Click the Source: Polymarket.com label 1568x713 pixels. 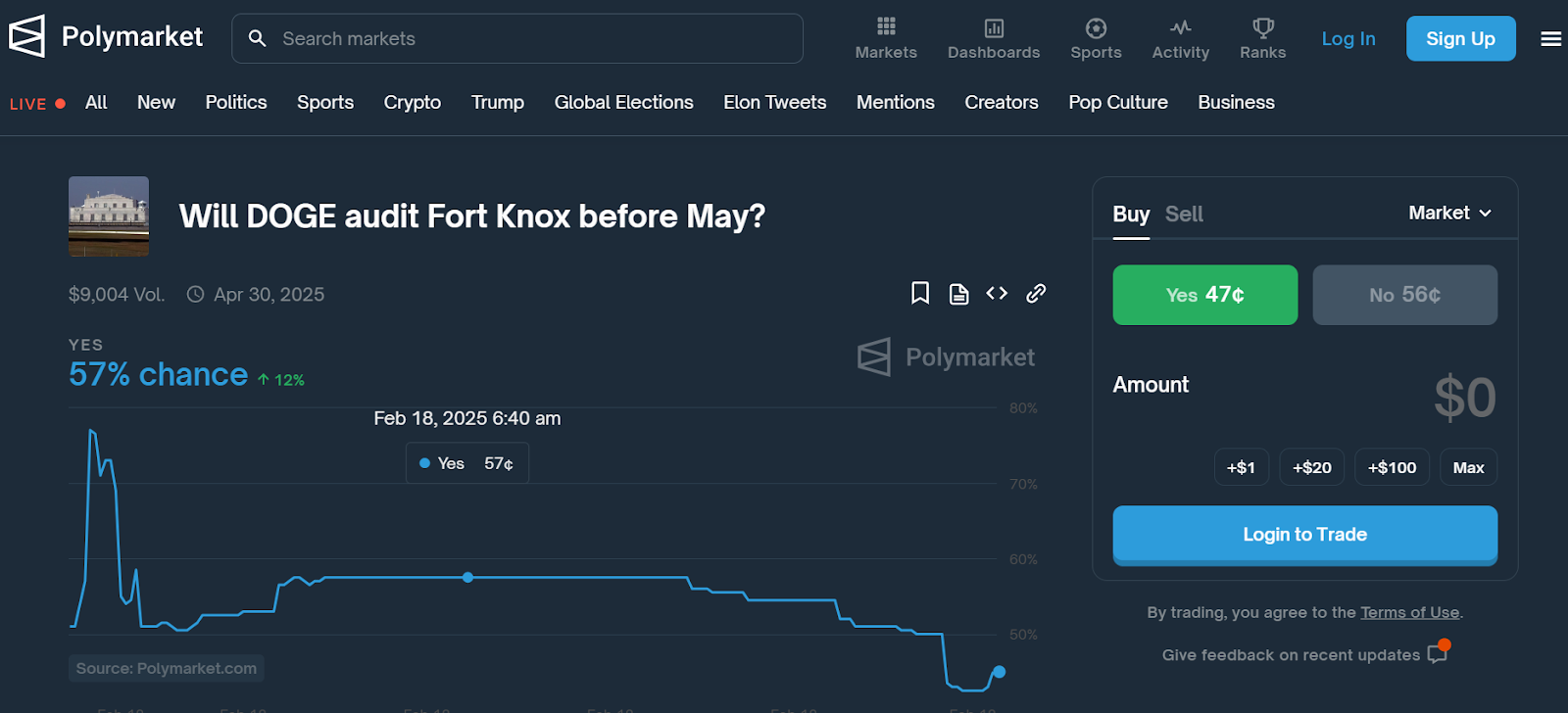pyautogui.click(x=167, y=668)
